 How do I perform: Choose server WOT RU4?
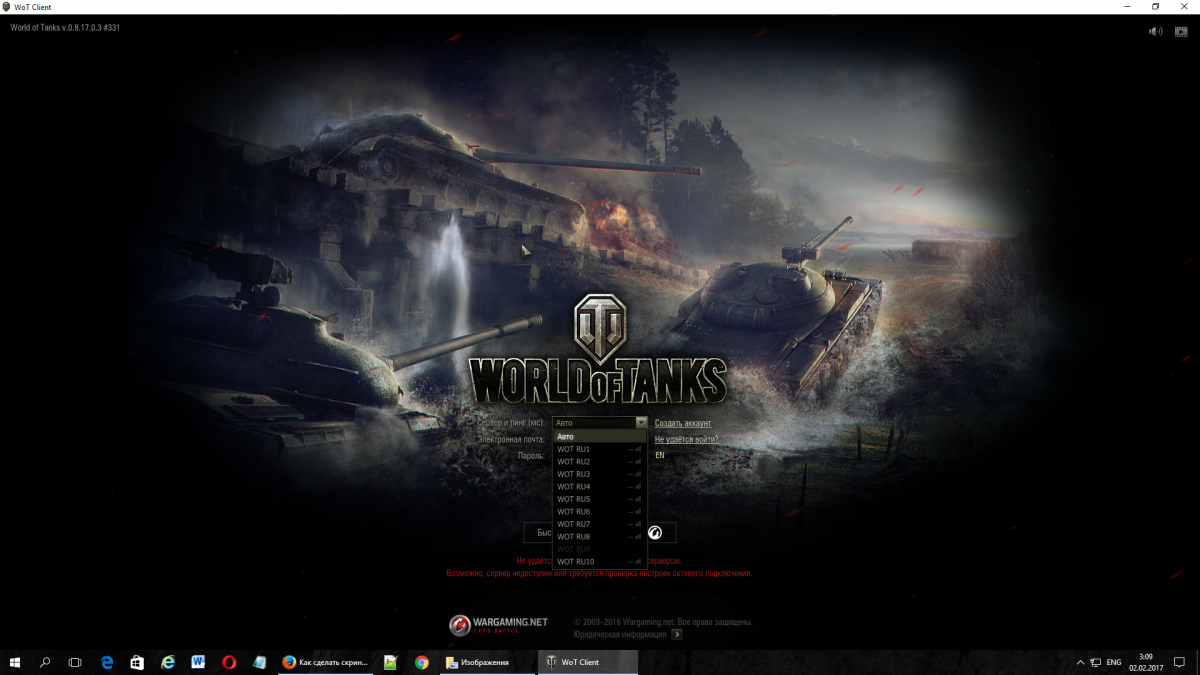point(600,487)
